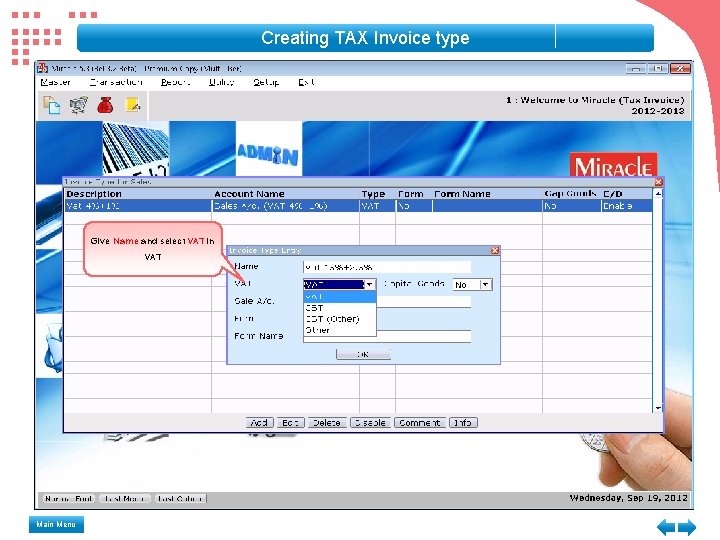Open the Transaction menu
This screenshot has height=540, width=720.
[x=116, y=82]
